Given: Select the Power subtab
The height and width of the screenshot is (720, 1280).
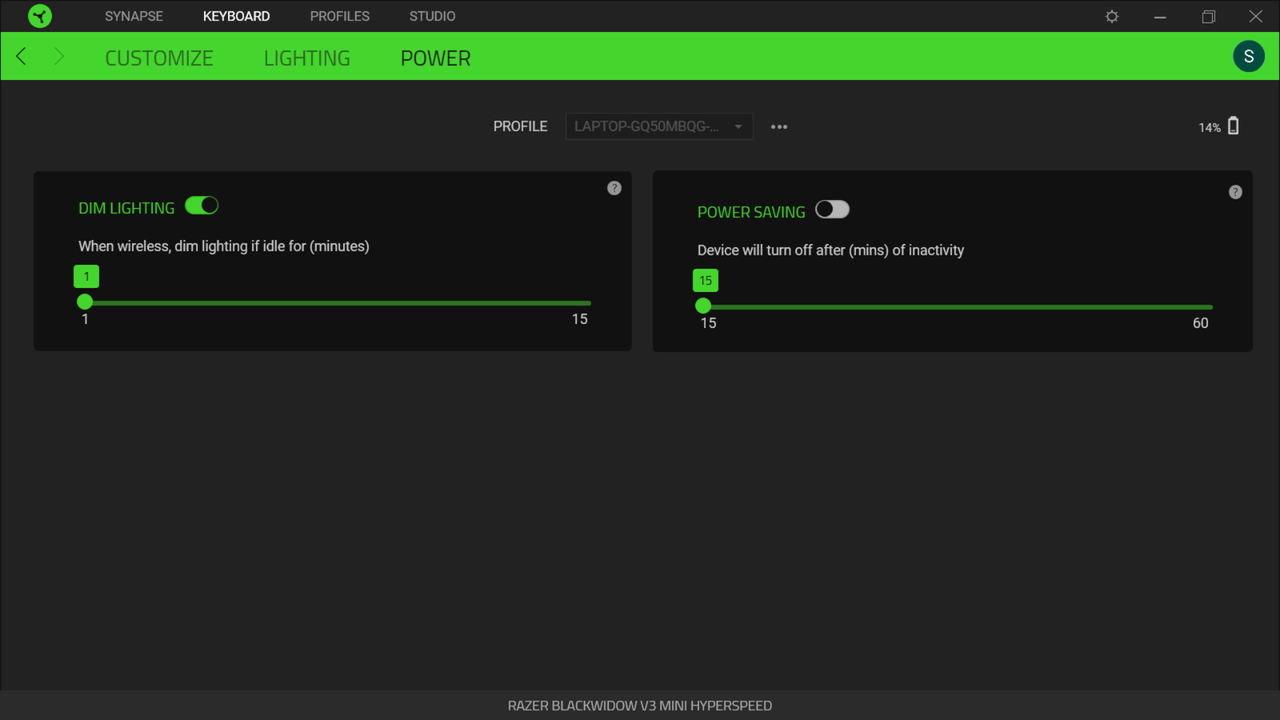Looking at the screenshot, I should point(435,58).
